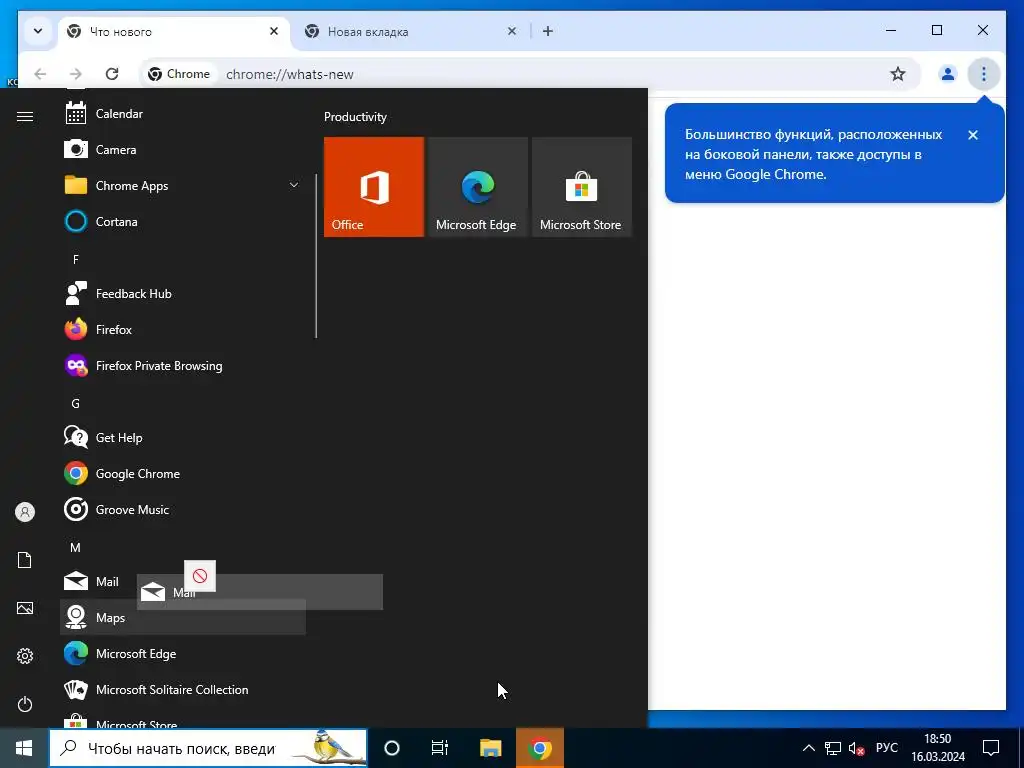Click Chrome icon on taskbar
This screenshot has height=768, width=1024.
(539, 748)
